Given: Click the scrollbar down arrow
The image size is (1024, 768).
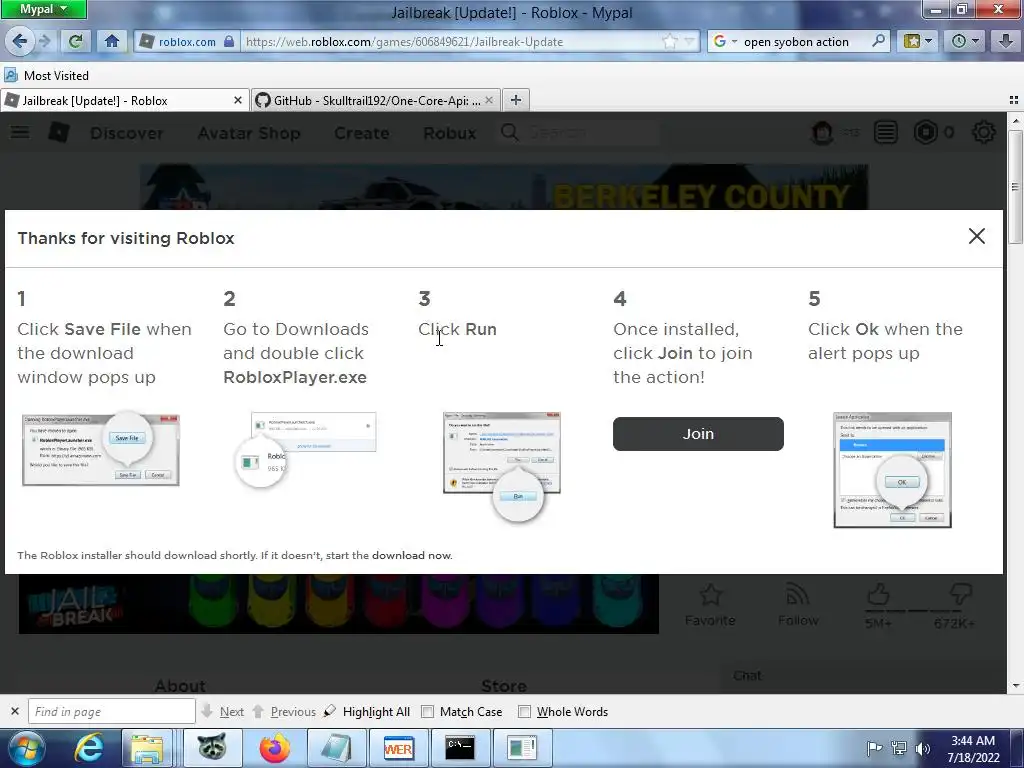Looking at the screenshot, I should [1015, 686].
